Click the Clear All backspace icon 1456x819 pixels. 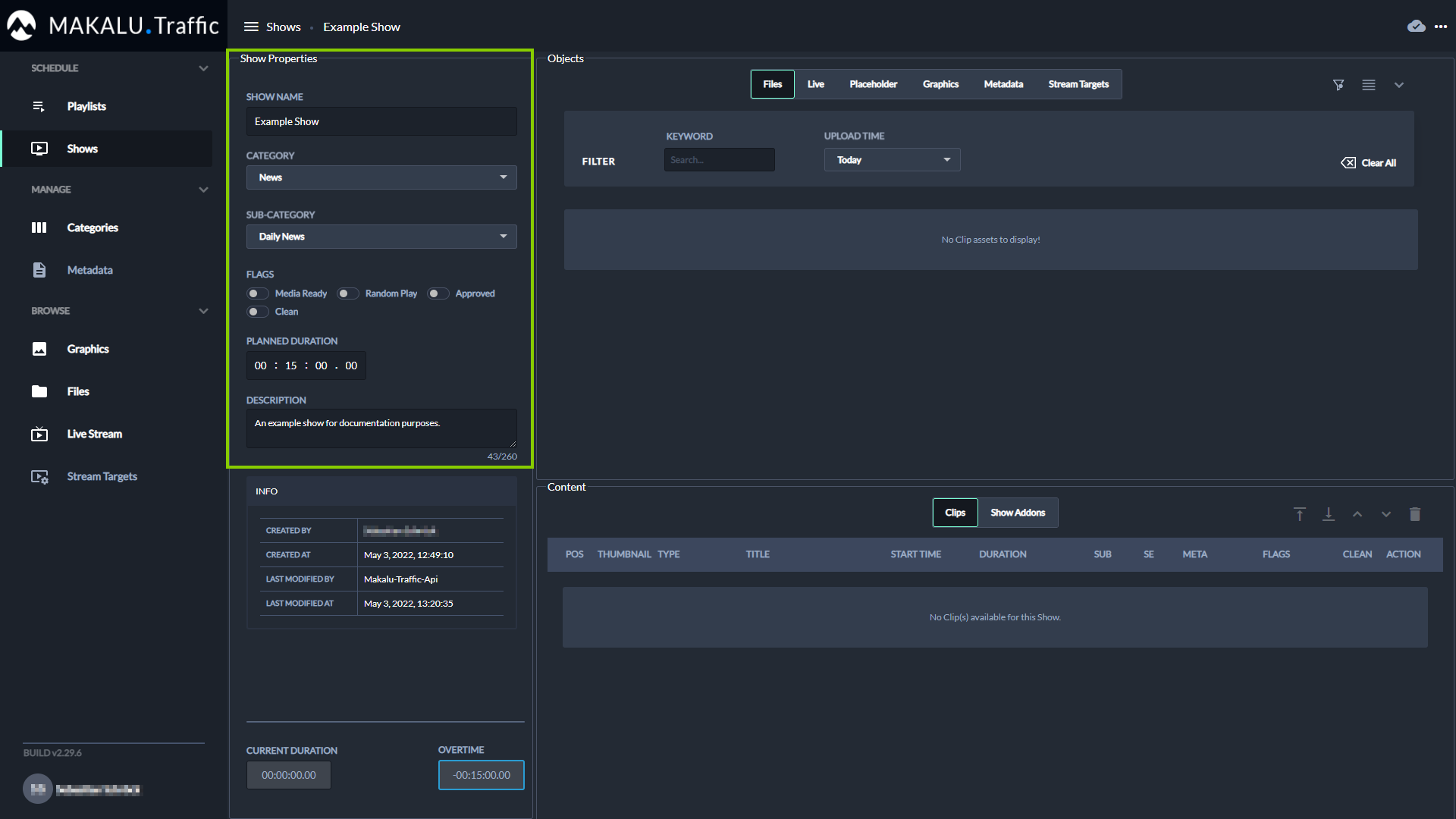tap(1348, 163)
